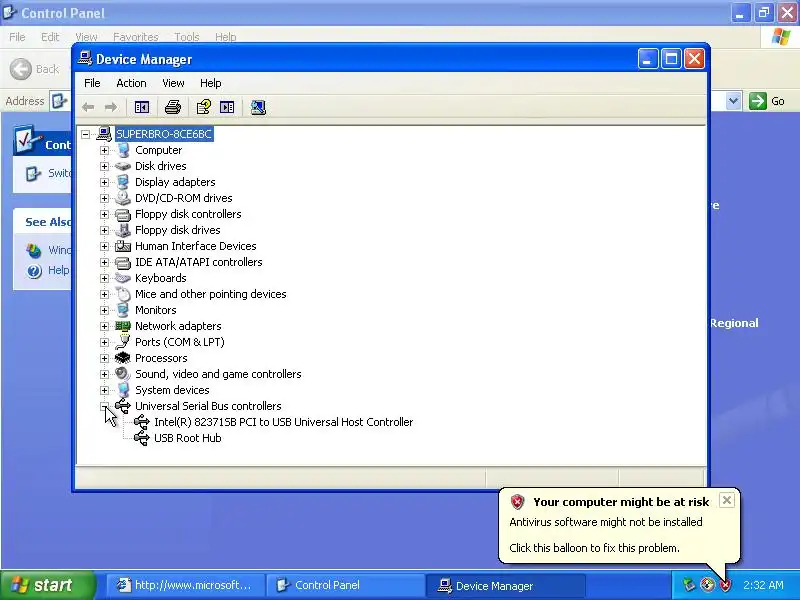Click the security shield tray icon
This screenshot has width=800, height=600.
(x=725, y=585)
